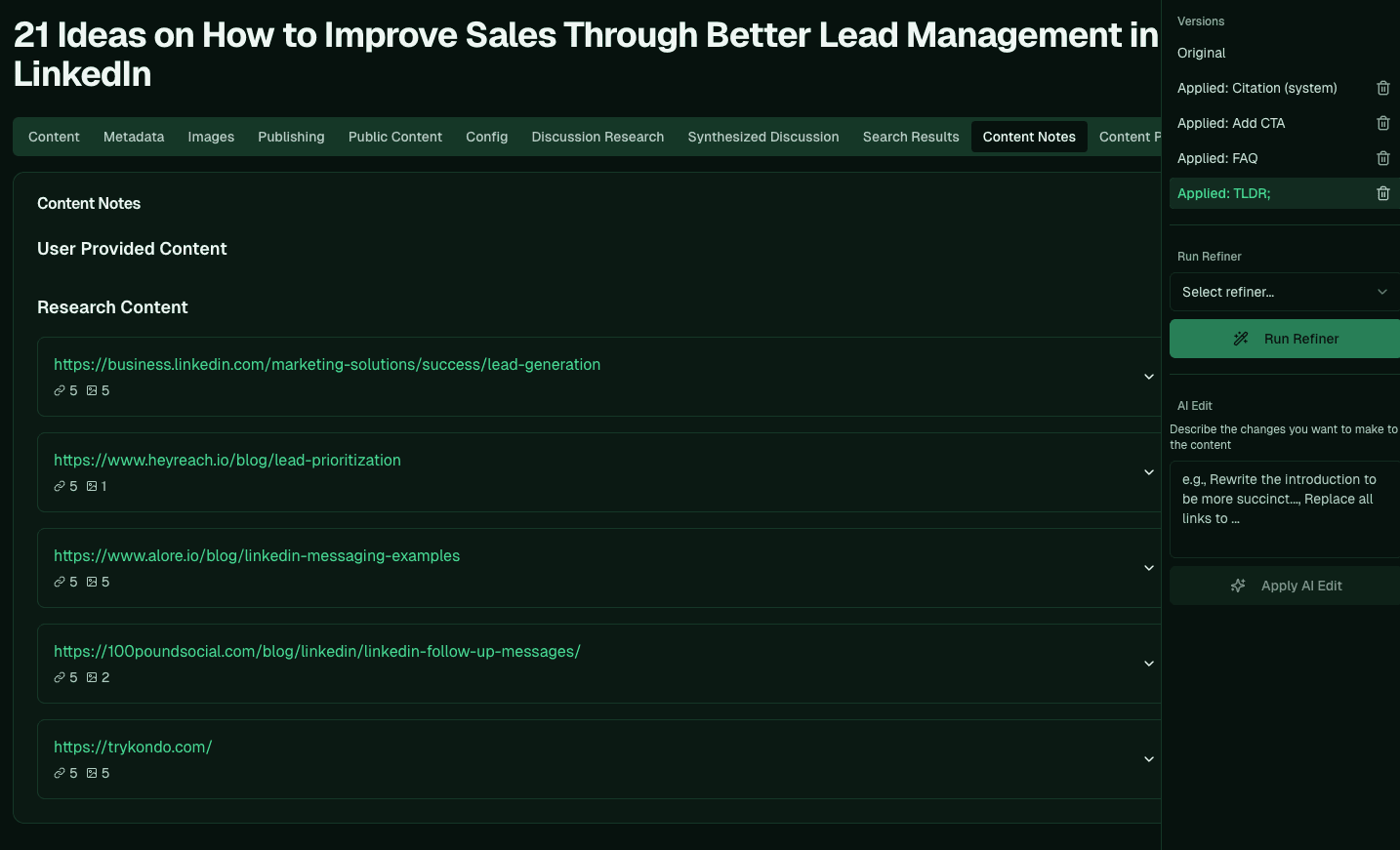The width and height of the screenshot is (1400, 850).
Task: Click image count icon on 100poundsocial.com row
Action: (x=92, y=677)
